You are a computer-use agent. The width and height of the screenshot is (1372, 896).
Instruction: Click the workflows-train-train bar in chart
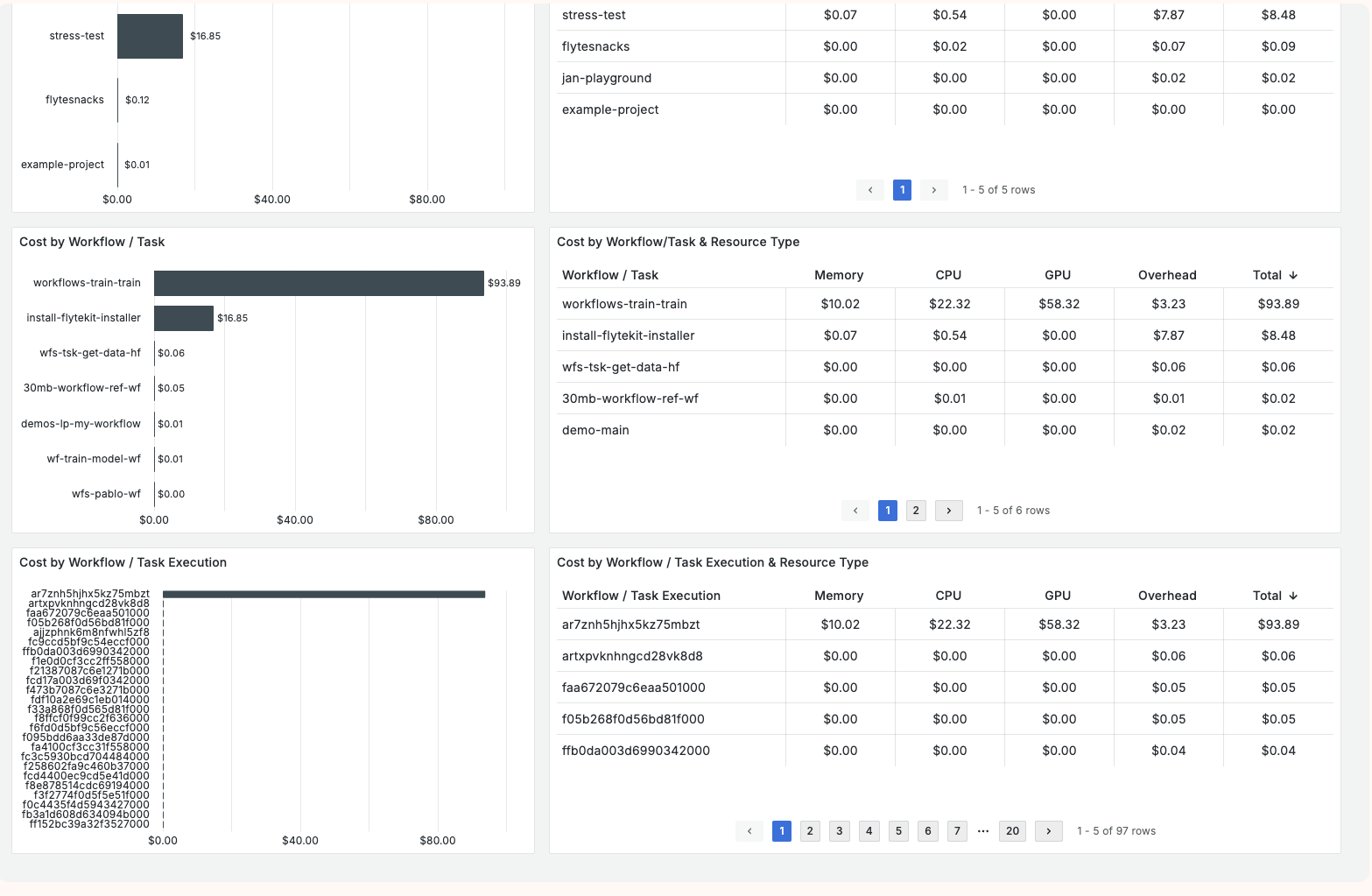point(319,283)
